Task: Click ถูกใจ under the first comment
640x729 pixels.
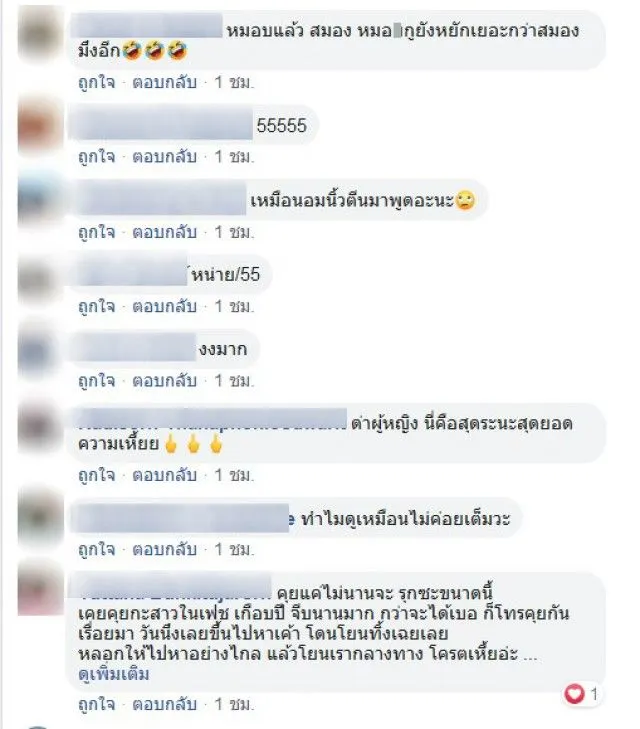Action: click(97, 82)
